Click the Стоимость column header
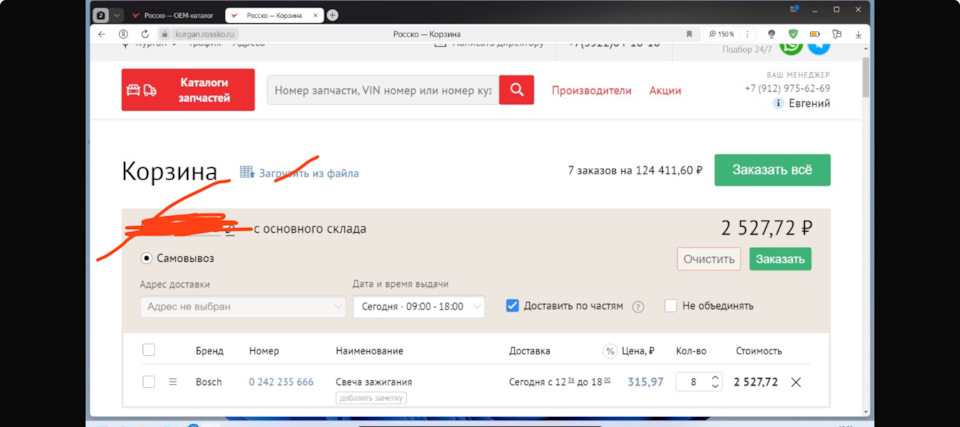The image size is (960, 427). point(759,351)
